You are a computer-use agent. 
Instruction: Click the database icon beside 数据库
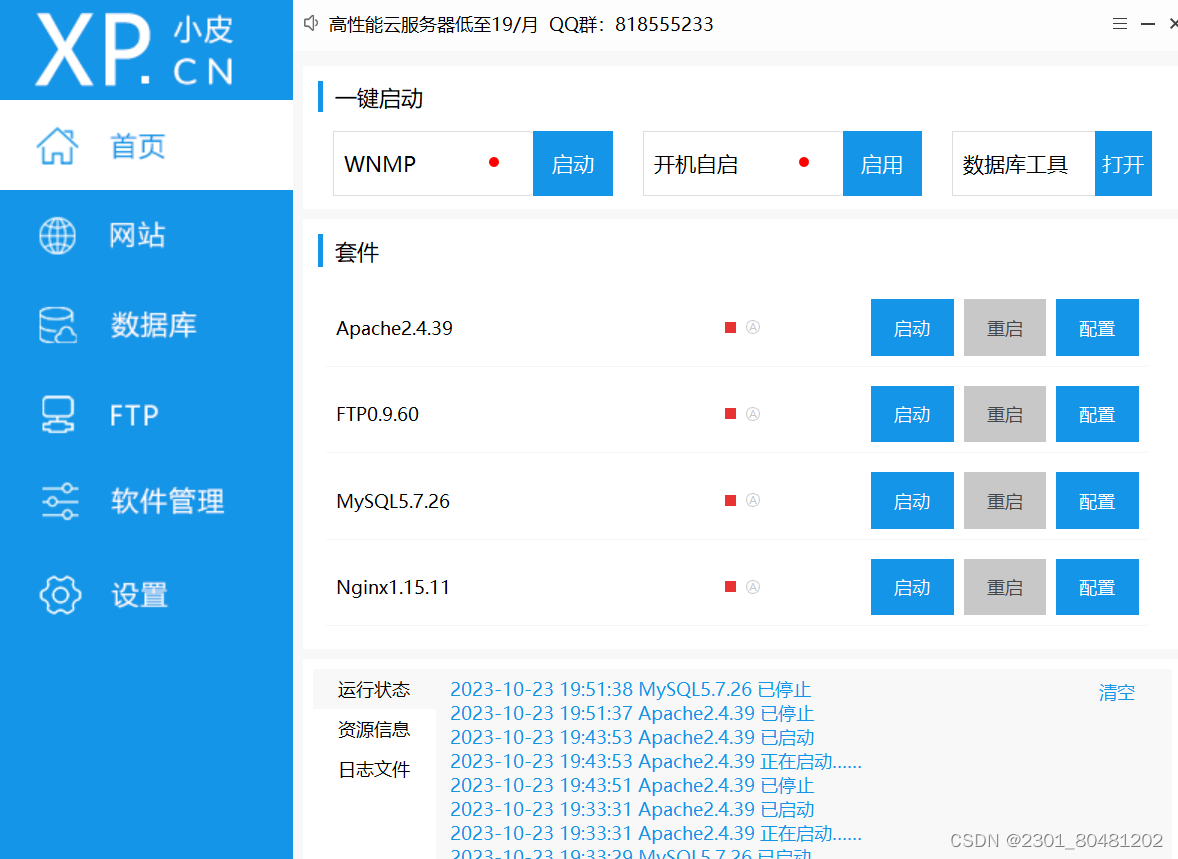click(57, 325)
